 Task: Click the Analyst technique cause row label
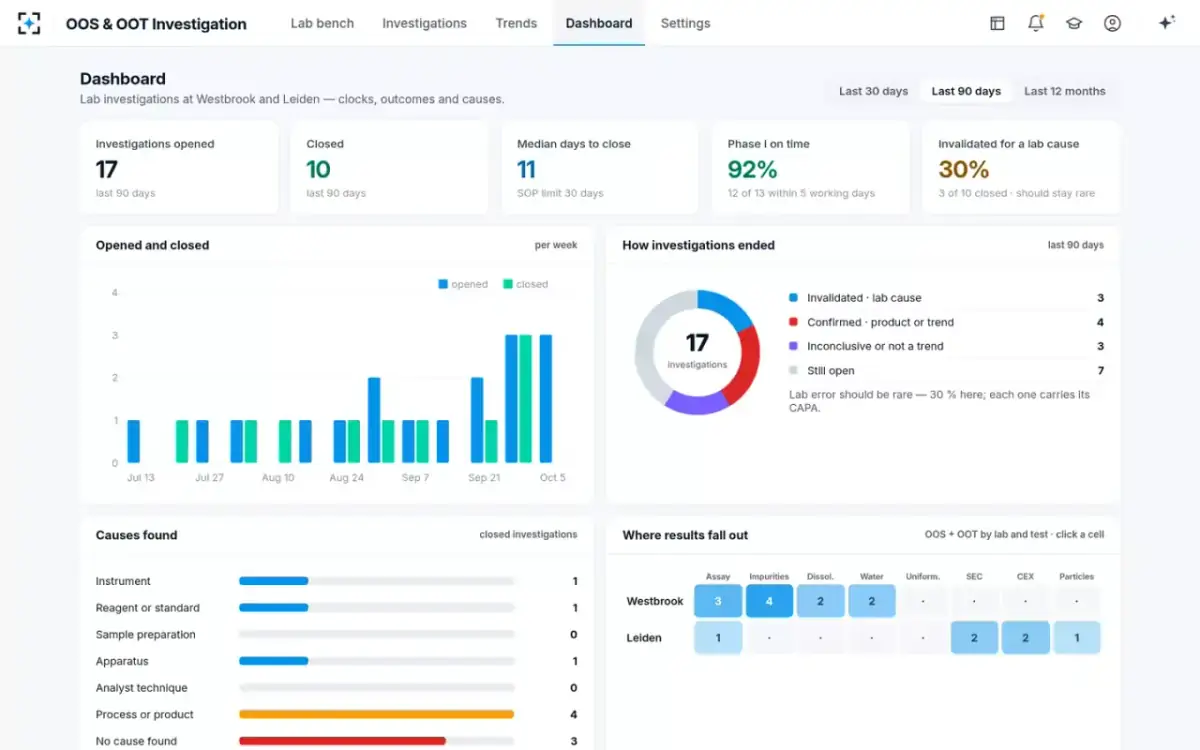pos(142,688)
